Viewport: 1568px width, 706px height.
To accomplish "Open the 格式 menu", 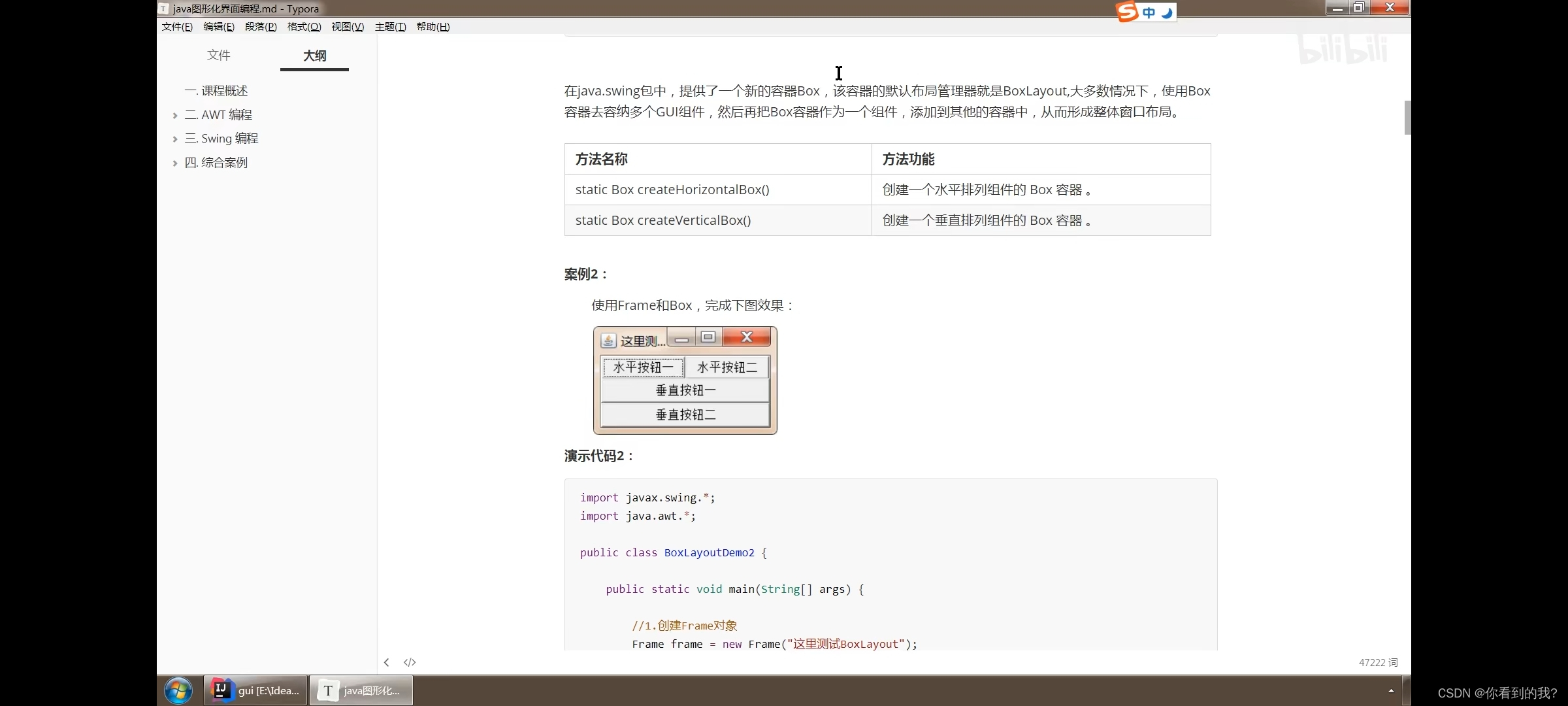I will pyautogui.click(x=304, y=27).
